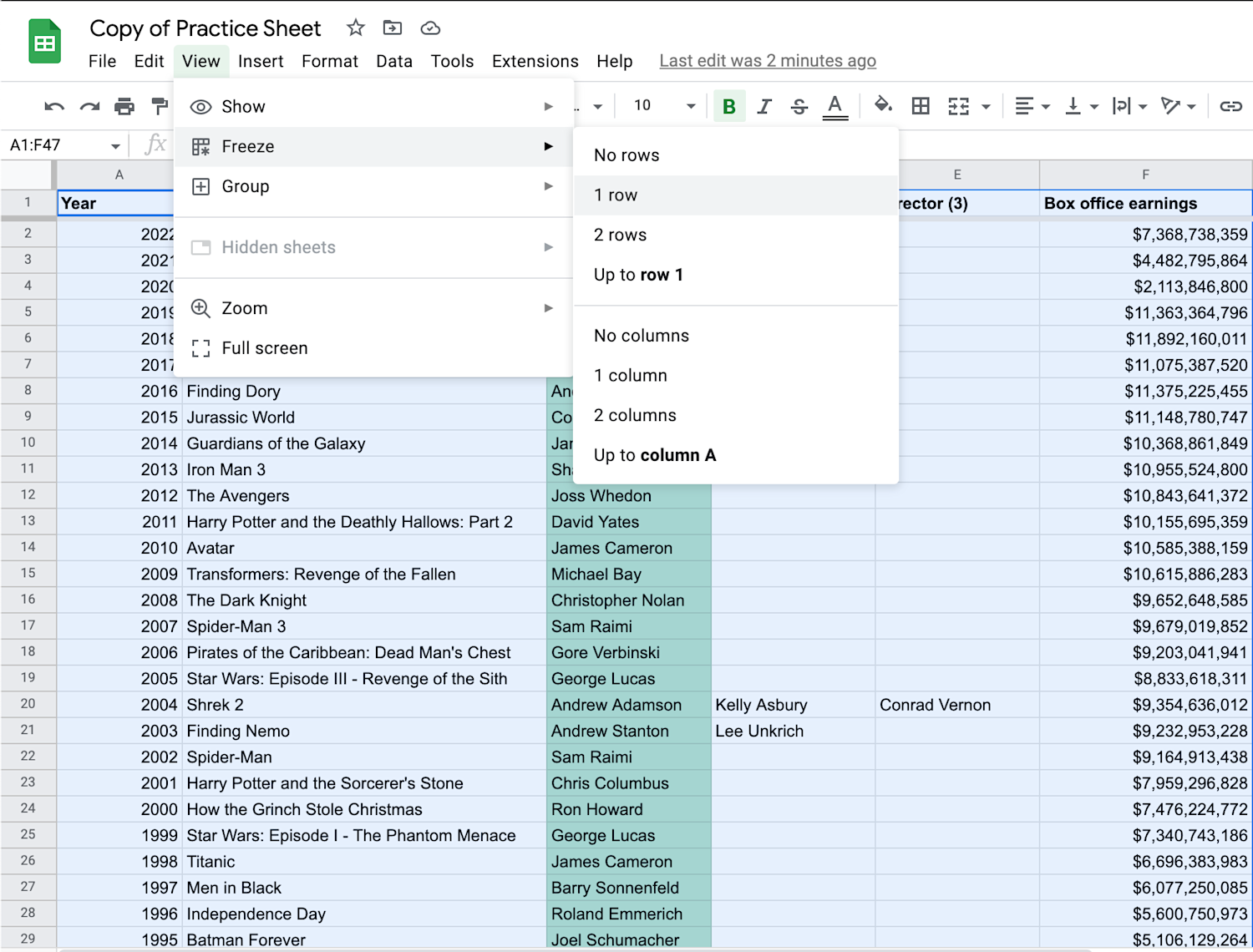
Task: Click the select-all corner box
Action: (x=27, y=175)
